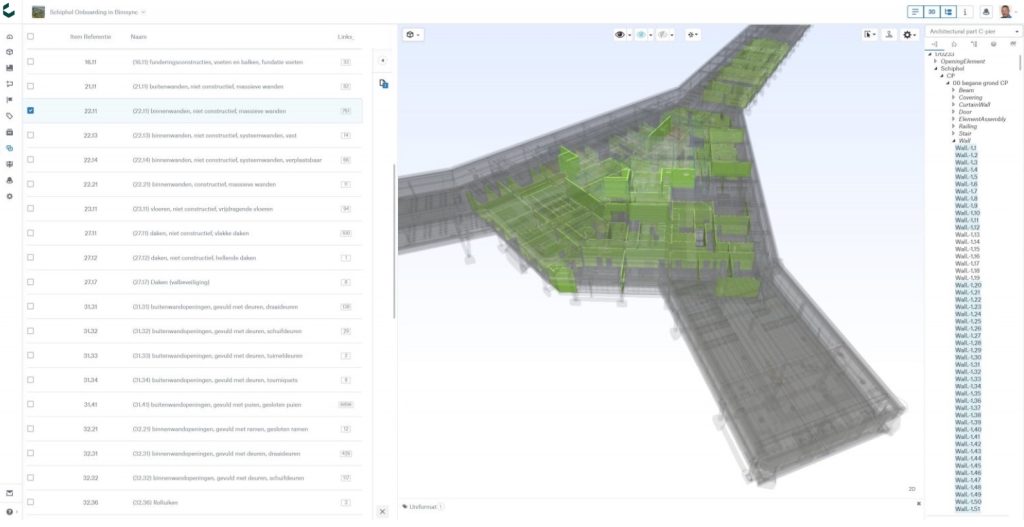Image resolution: width=1024 pixels, height=527 pixels.
Task: Check the row 22.14 checkbox
Action: (x=30, y=159)
